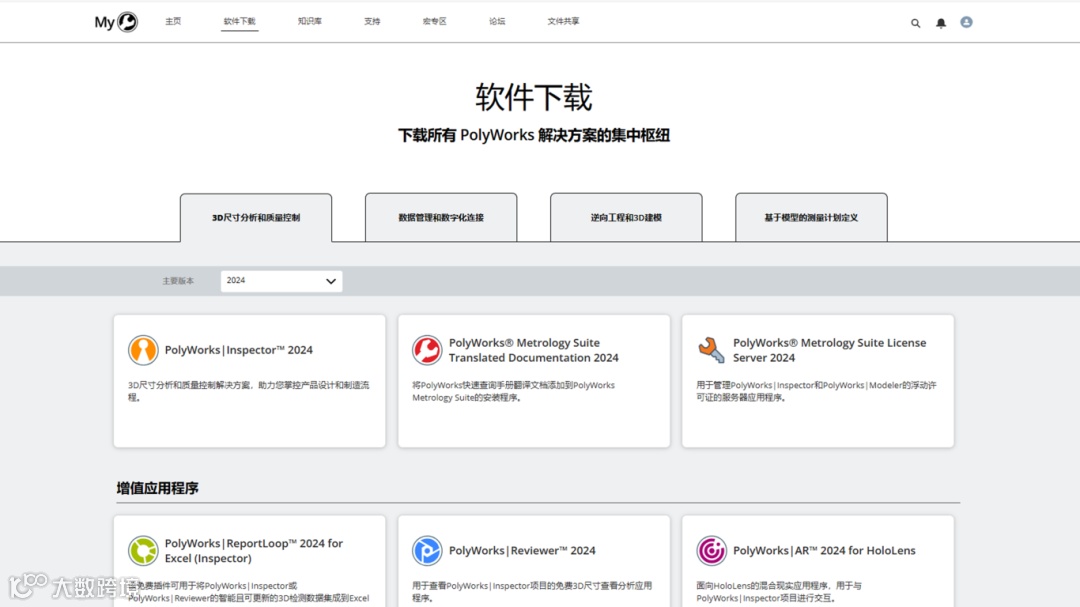This screenshot has width=1080, height=607.
Task: Click the description starting 将PolyWorks快速查询手册
Action: pos(513,391)
